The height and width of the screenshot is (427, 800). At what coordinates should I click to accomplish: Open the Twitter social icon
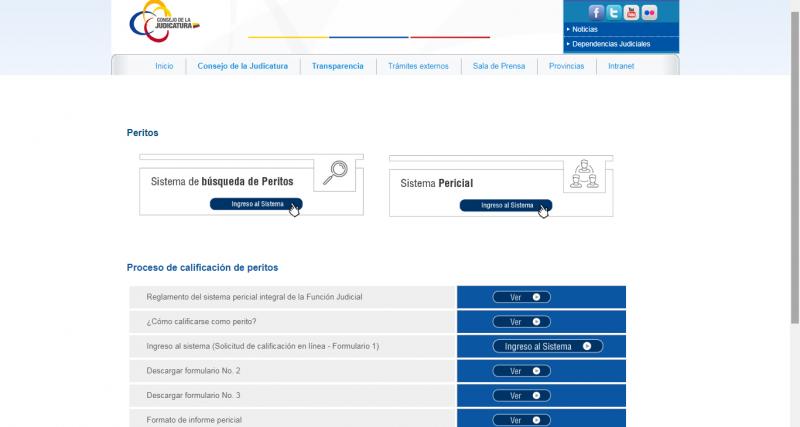click(x=614, y=12)
